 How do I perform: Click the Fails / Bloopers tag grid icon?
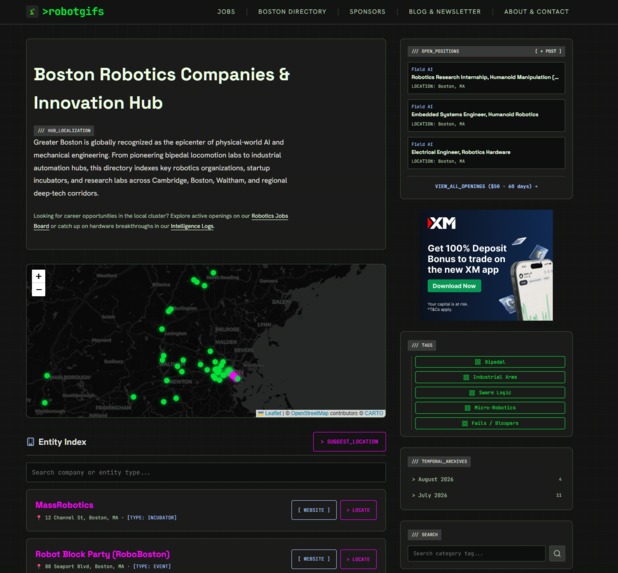pos(465,423)
